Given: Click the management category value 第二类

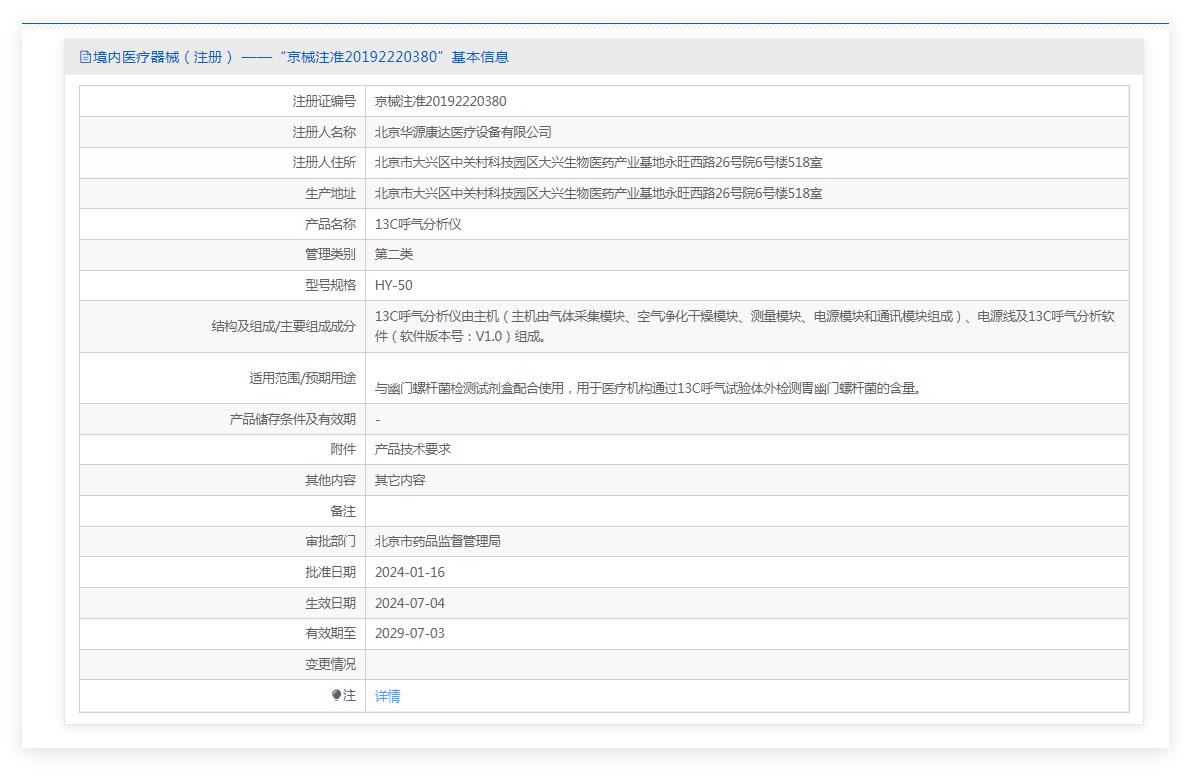Looking at the screenshot, I should [x=394, y=254].
